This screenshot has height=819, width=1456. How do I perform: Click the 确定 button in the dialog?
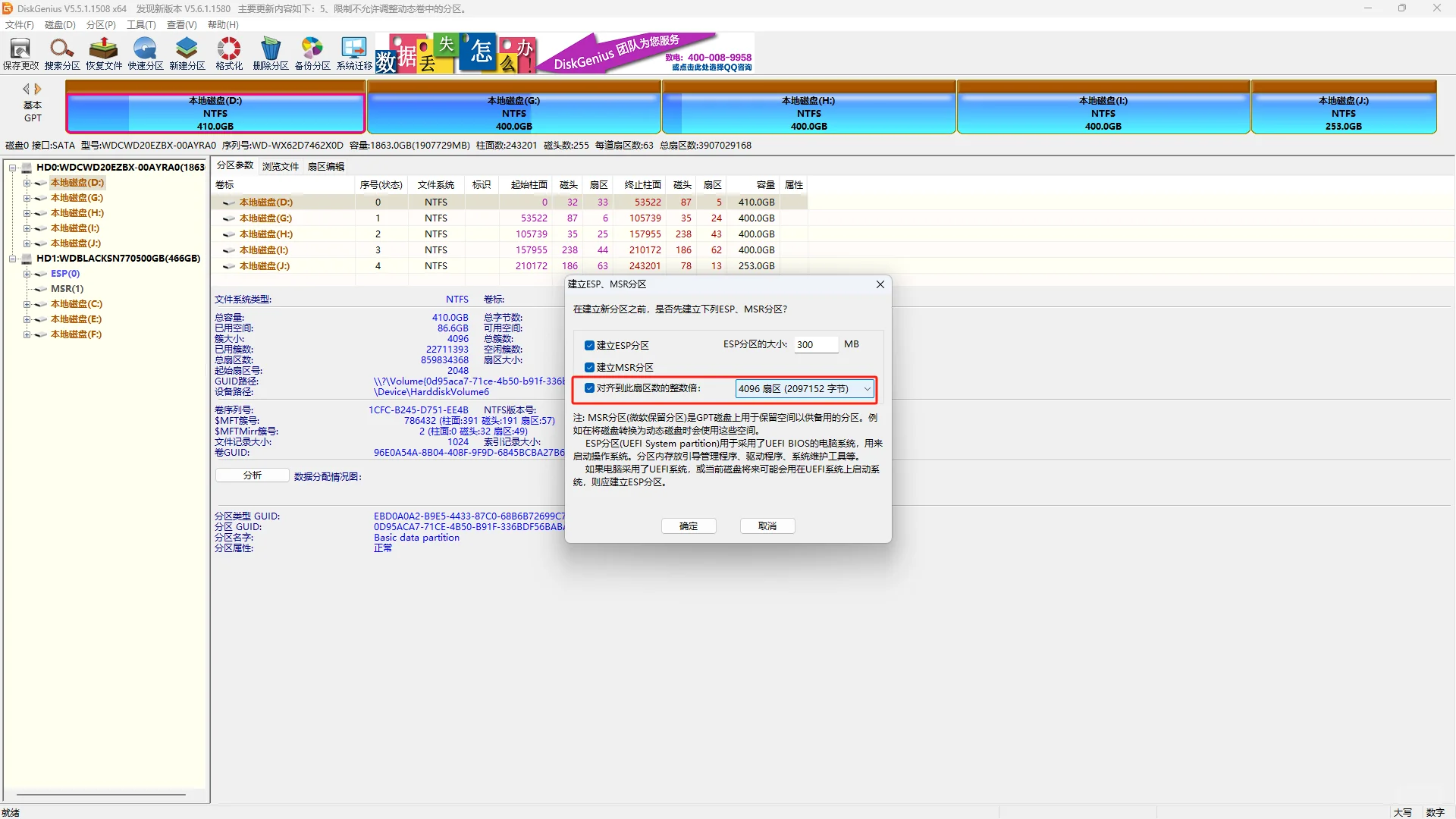click(x=689, y=526)
